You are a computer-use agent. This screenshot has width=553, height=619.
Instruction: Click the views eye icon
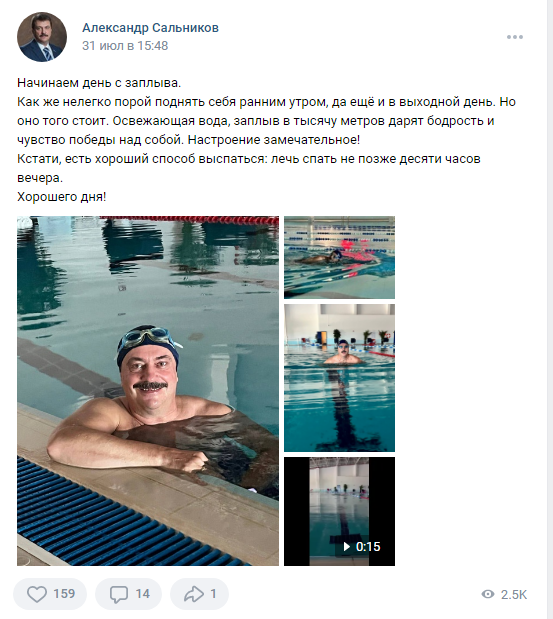click(x=488, y=594)
